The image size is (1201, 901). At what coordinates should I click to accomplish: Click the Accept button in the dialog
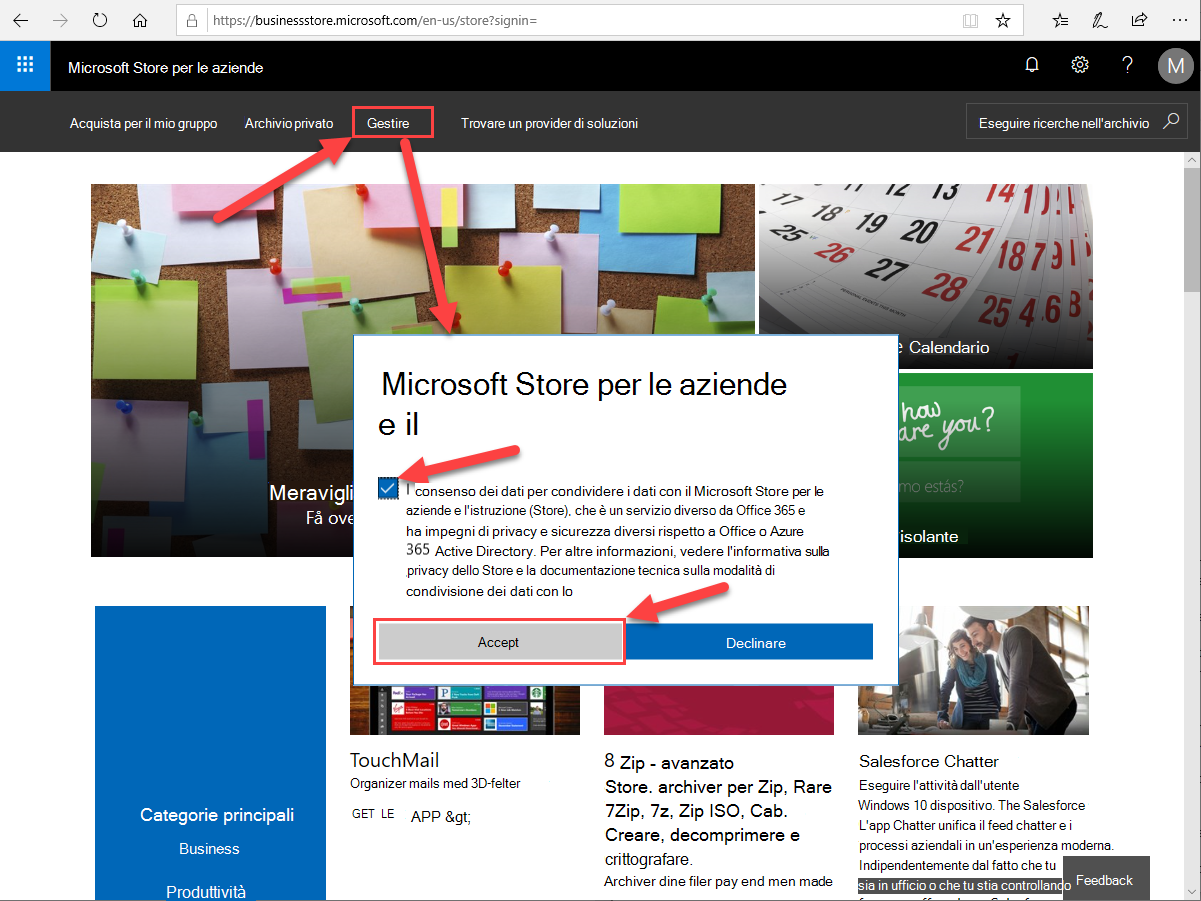pyautogui.click(x=499, y=641)
